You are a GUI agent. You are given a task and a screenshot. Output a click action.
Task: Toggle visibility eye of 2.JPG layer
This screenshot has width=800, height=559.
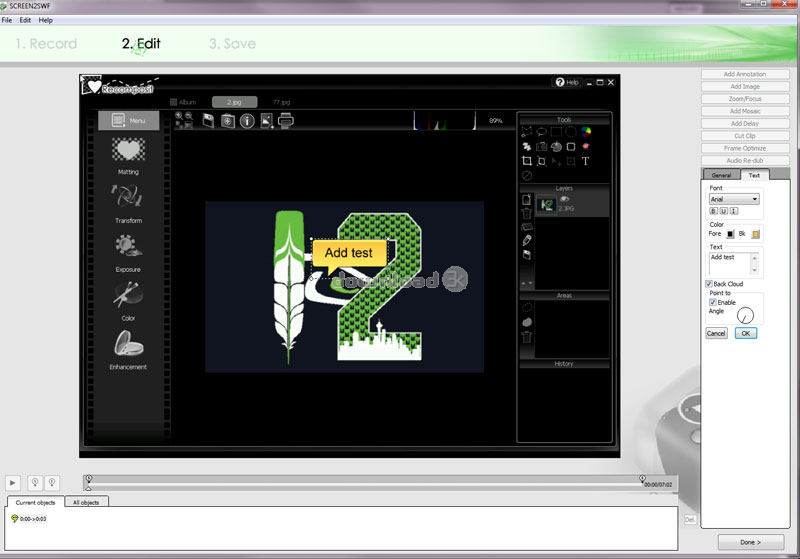tap(565, 199)
